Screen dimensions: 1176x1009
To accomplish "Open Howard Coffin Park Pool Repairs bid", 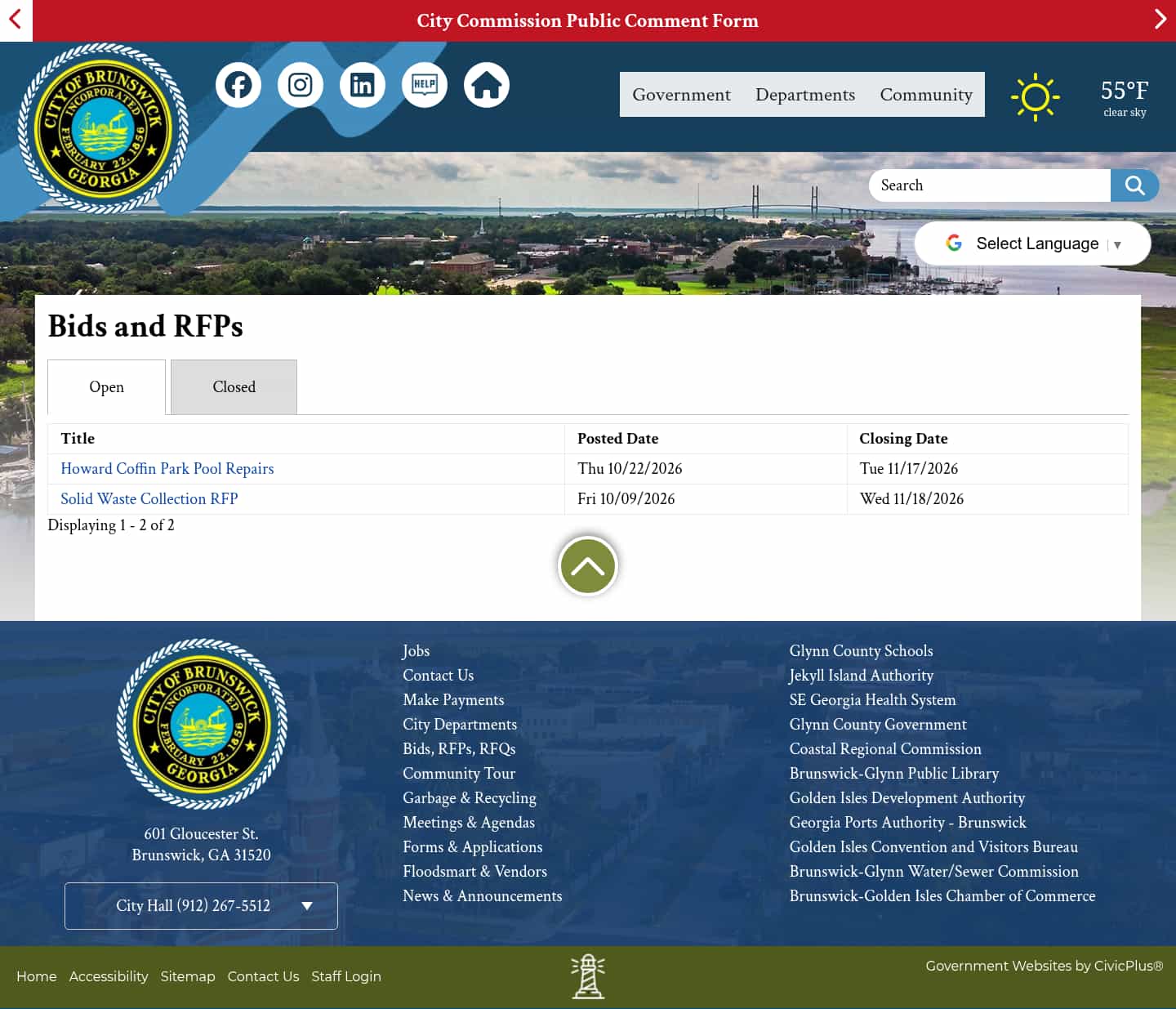I will coord(167,469).
